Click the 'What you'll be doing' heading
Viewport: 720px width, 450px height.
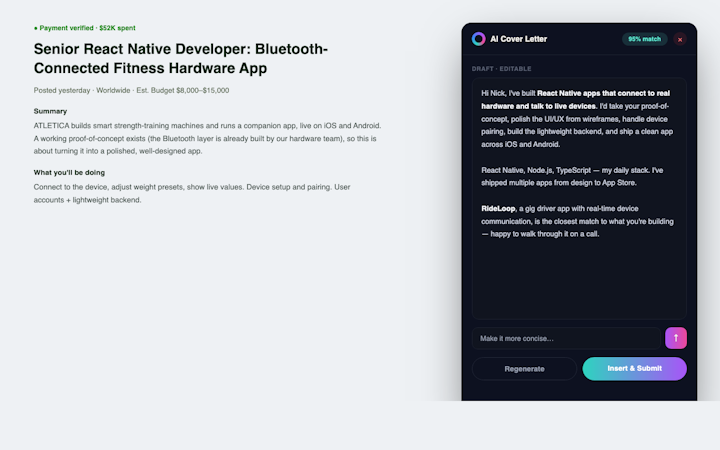click(x=69, y=173)
